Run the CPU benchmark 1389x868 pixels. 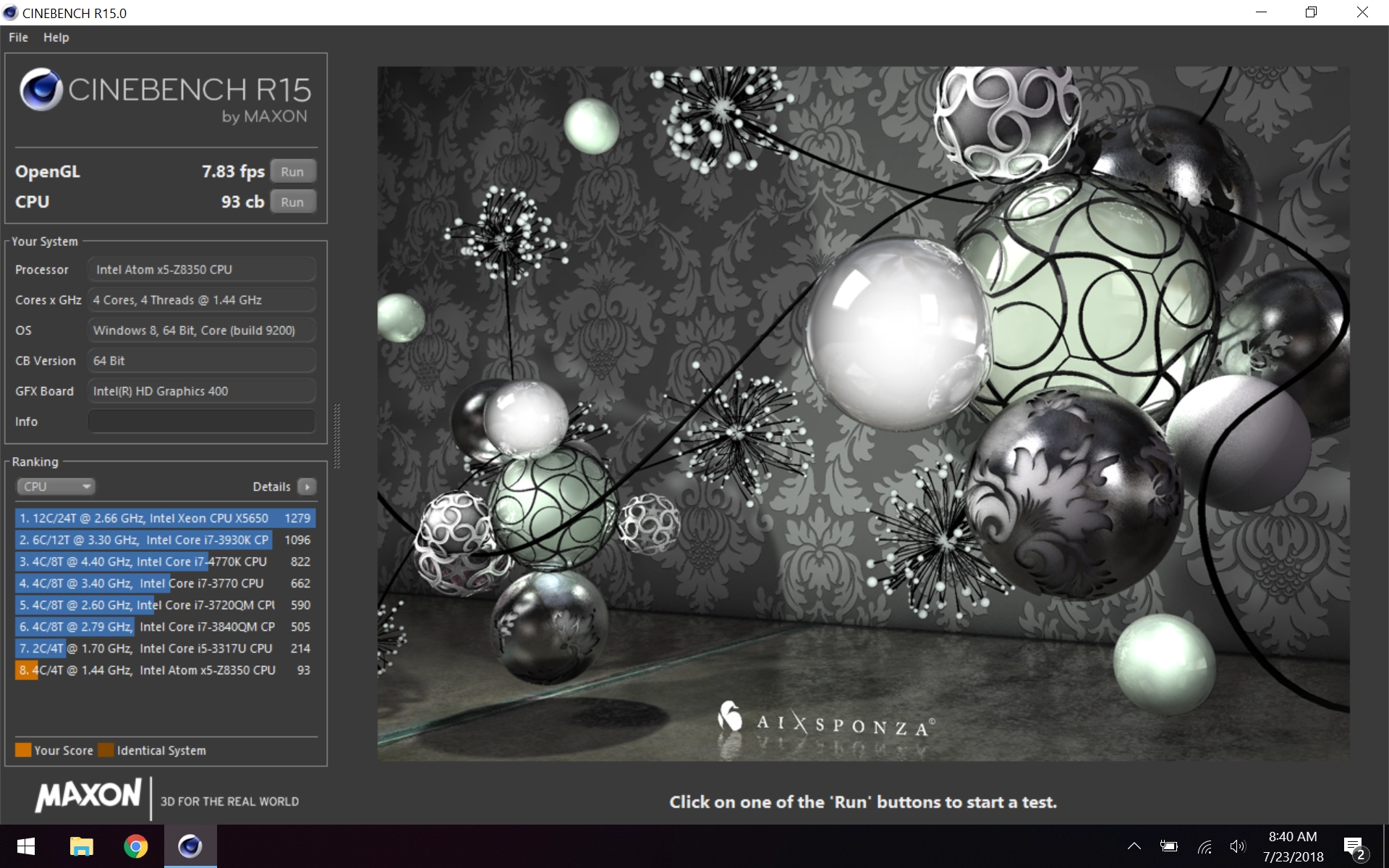[x=292, y=202]
